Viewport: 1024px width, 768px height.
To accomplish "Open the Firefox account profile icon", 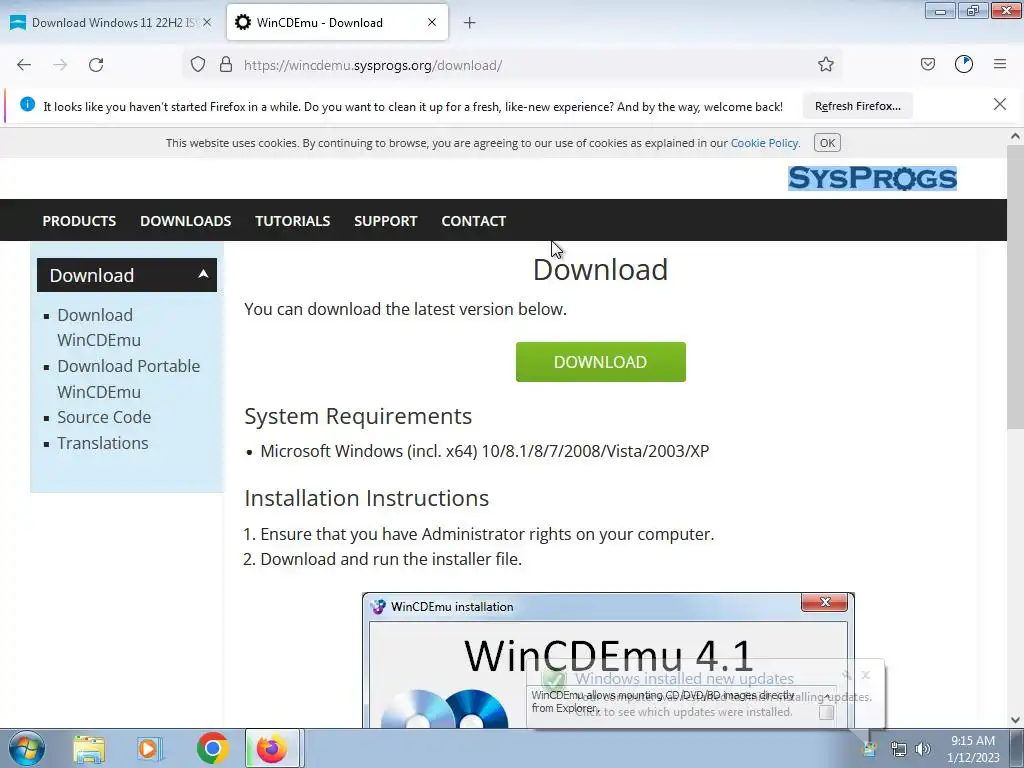I will pos(964,64).
